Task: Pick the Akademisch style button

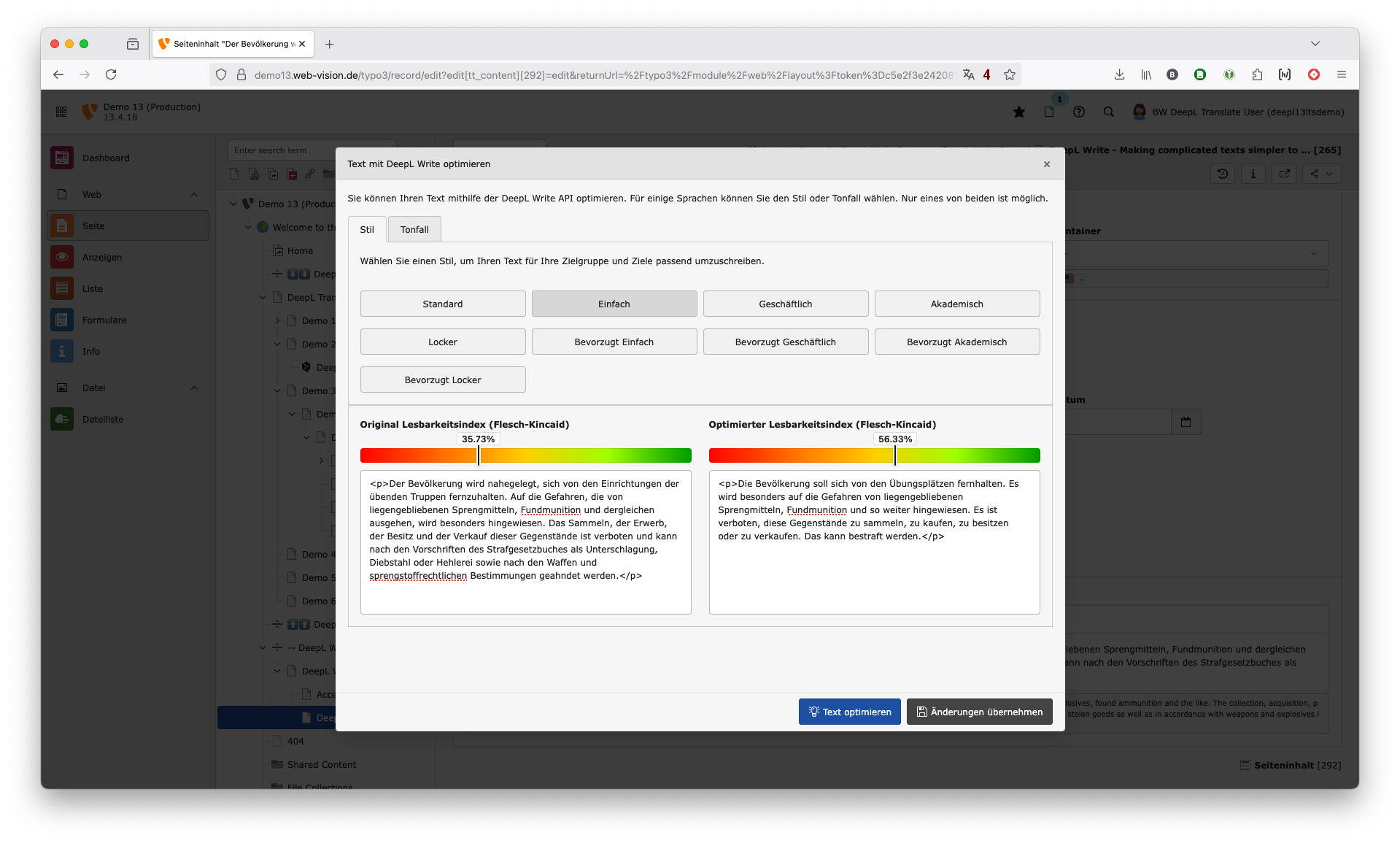Action: coord(956,304)
